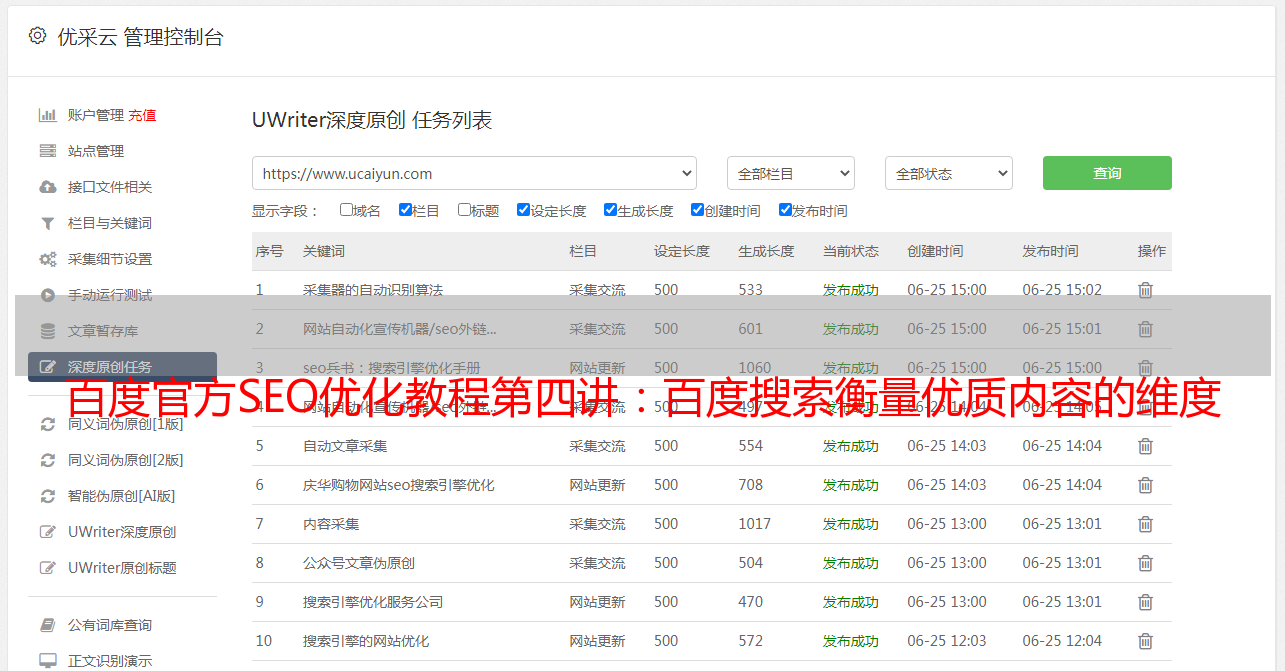Viewport: 1285px width, 671px height.
Task: Click the book icon for 公有词库查询
Action: (x=47, y=625)
